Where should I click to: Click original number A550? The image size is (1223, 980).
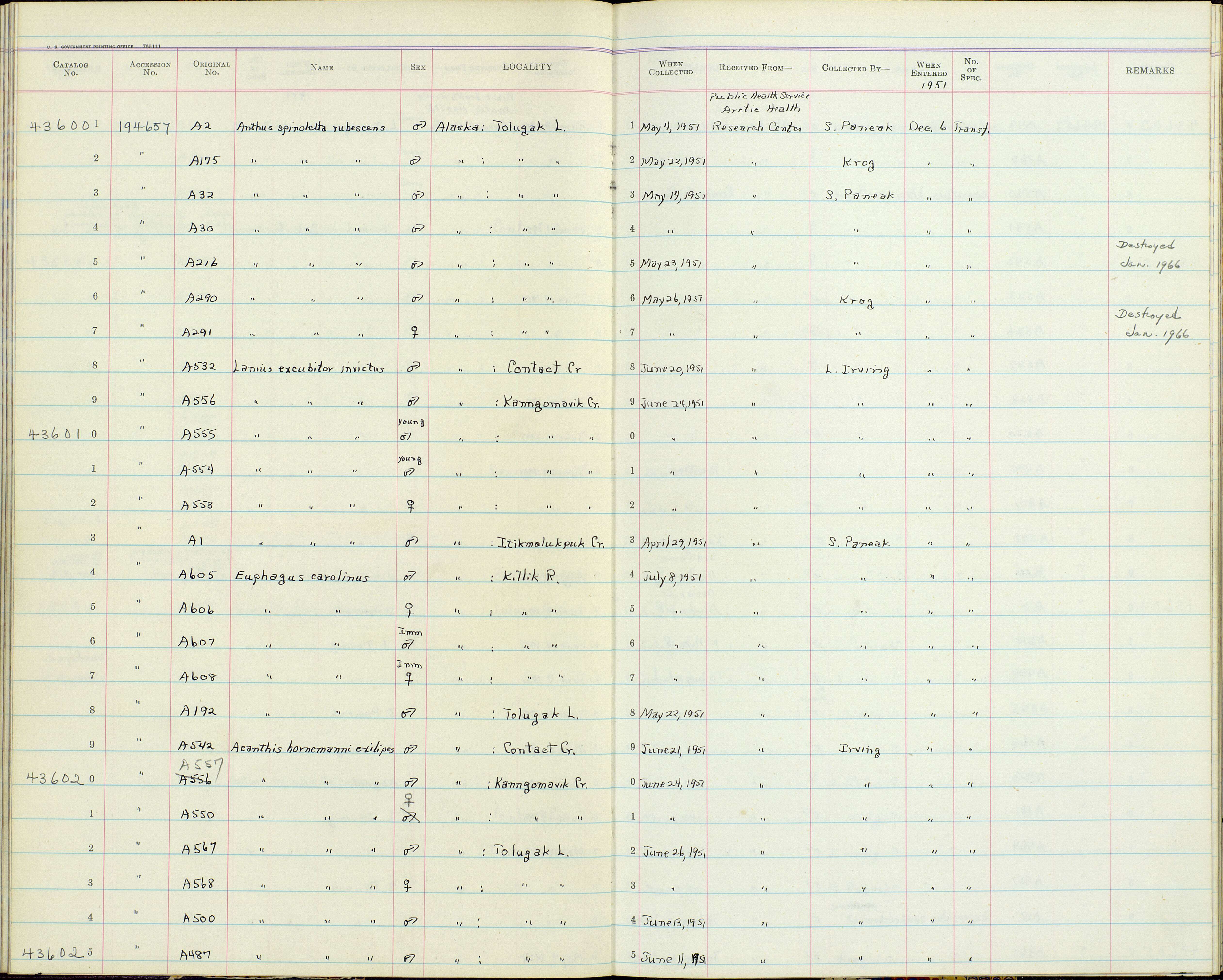(198, 814)
